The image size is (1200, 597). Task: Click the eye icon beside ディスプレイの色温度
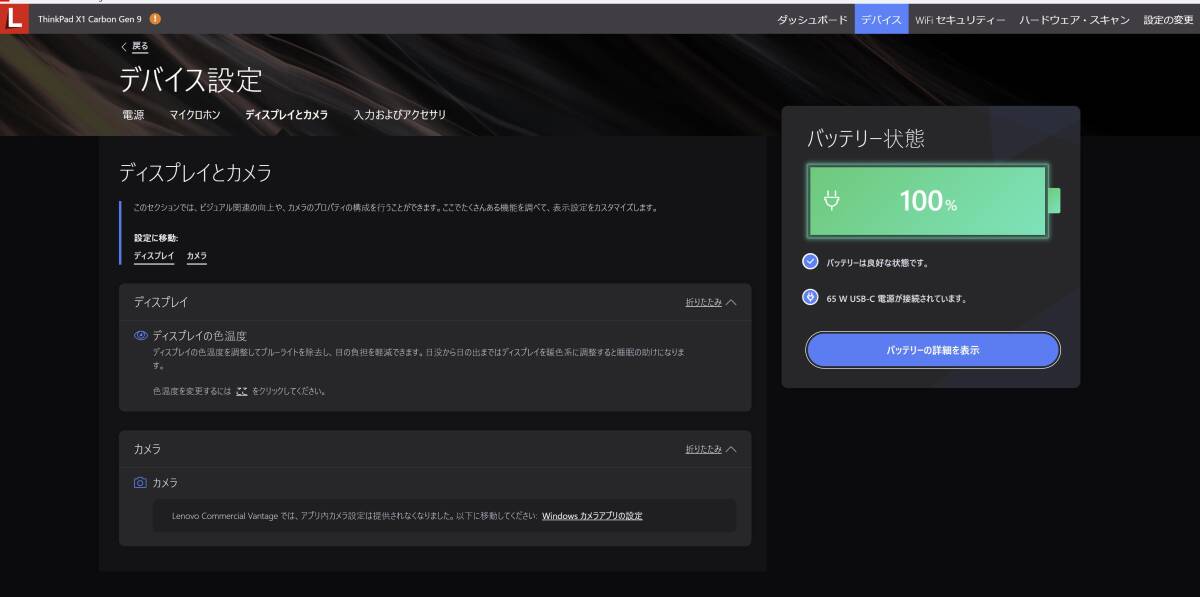(141, 336)
